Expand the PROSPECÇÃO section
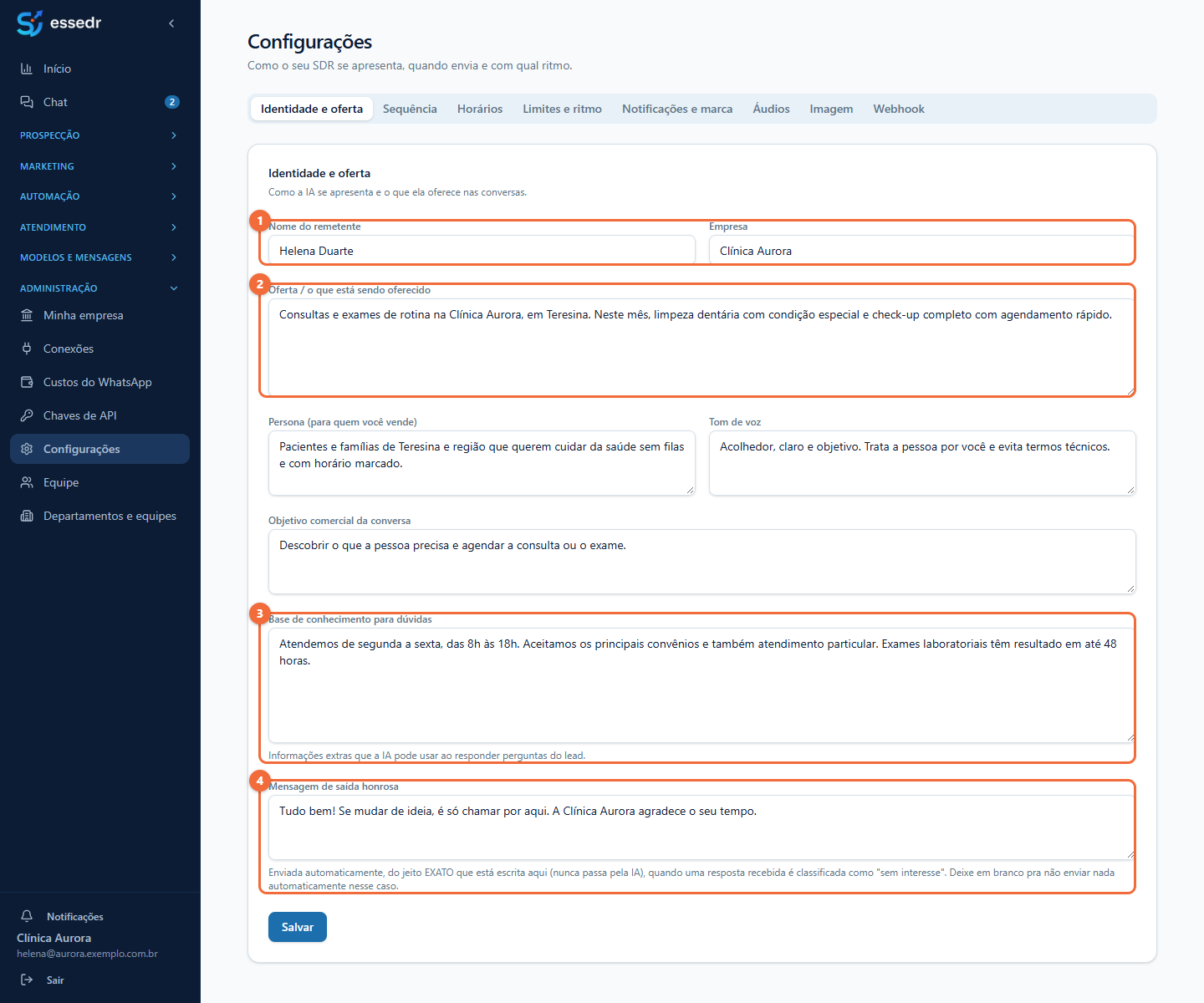Screen dimensions: 1204x1003 [x=99, y=135]
